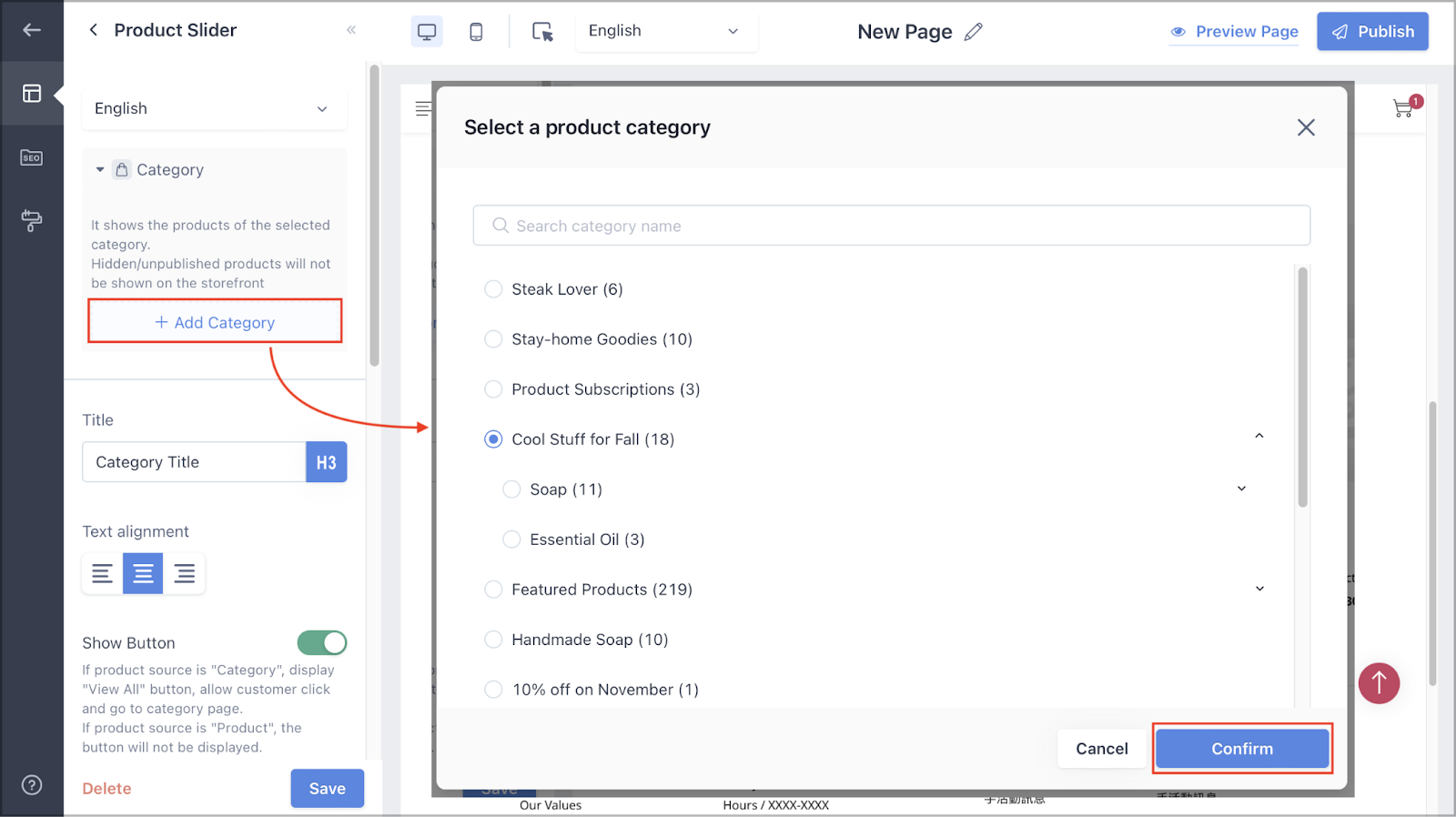Image resolution: width=1456 pixels, height=817 pixels.
Task: Focus the Search category name field
Action: (x=891, y=226)
